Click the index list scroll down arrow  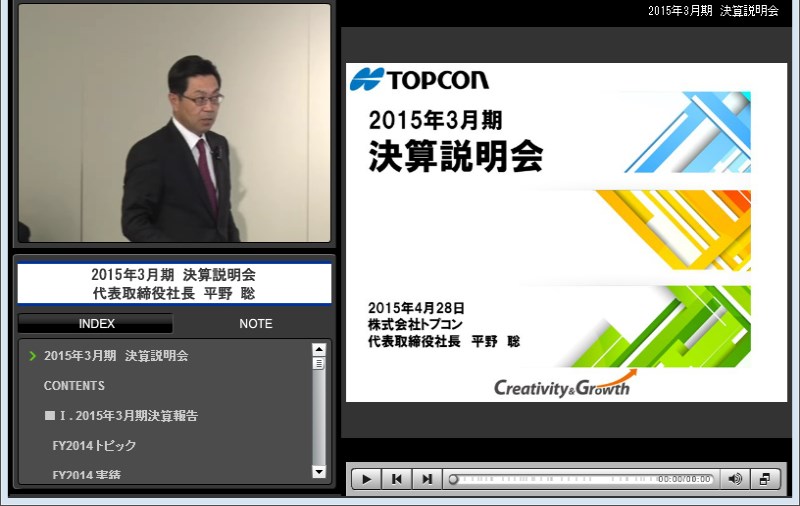tap(319, 472)
